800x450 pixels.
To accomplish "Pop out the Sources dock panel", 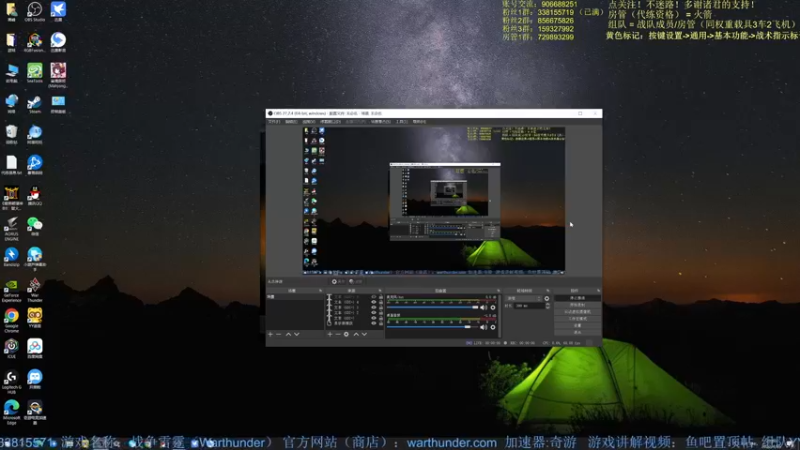I will tap(380, 291).
